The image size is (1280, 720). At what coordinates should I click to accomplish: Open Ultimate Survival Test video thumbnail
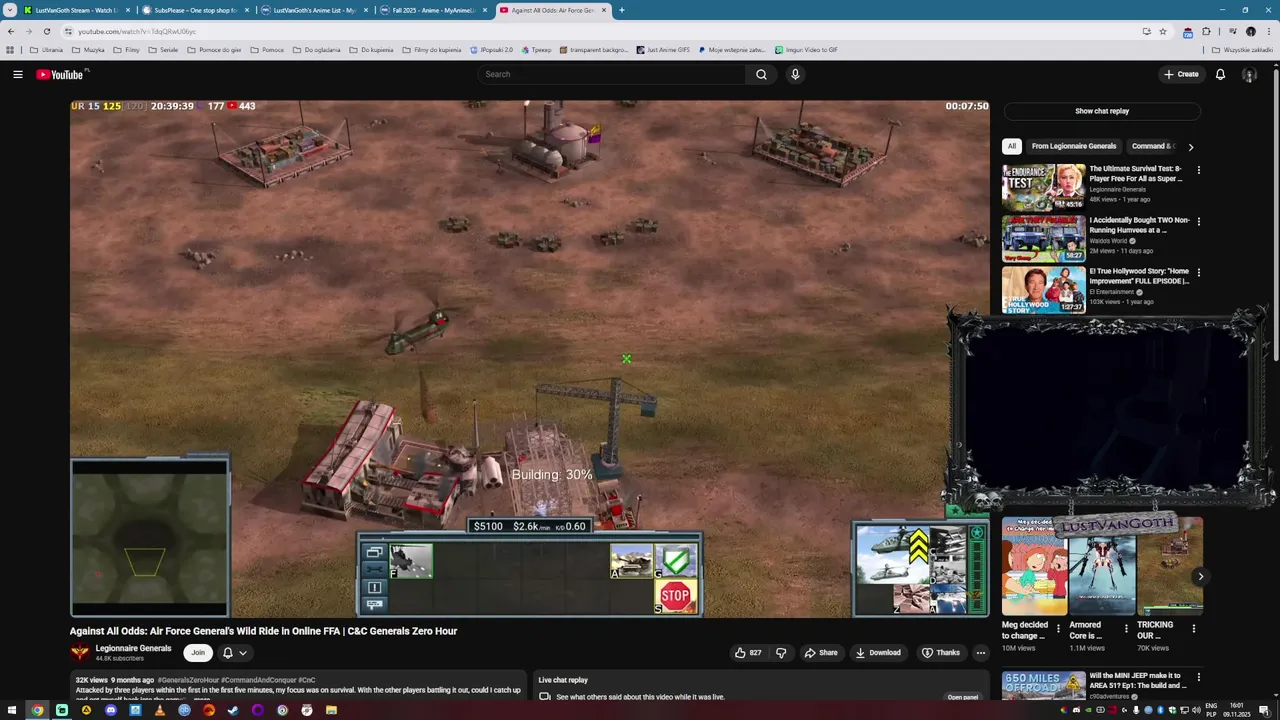pos(1043,187)
